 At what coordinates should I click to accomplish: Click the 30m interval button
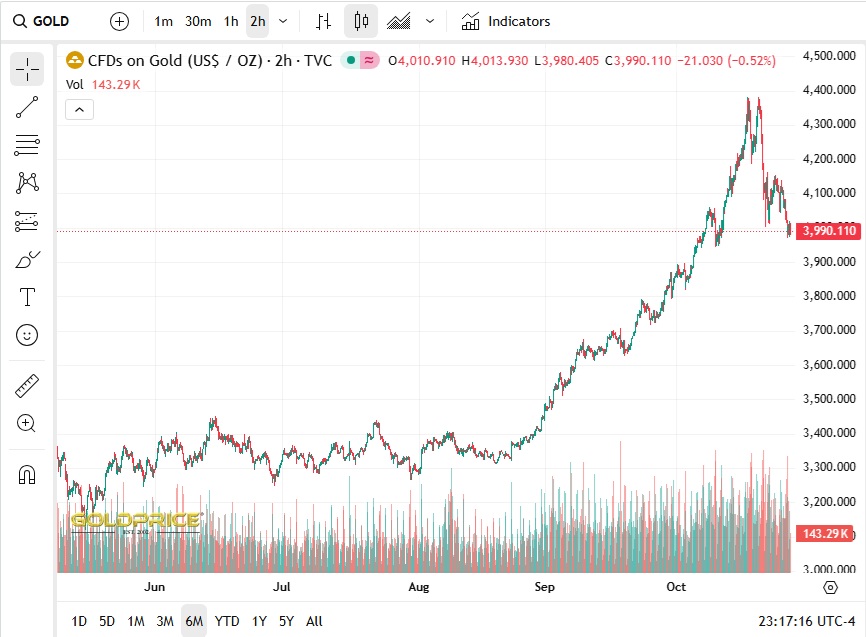point(198,21)
